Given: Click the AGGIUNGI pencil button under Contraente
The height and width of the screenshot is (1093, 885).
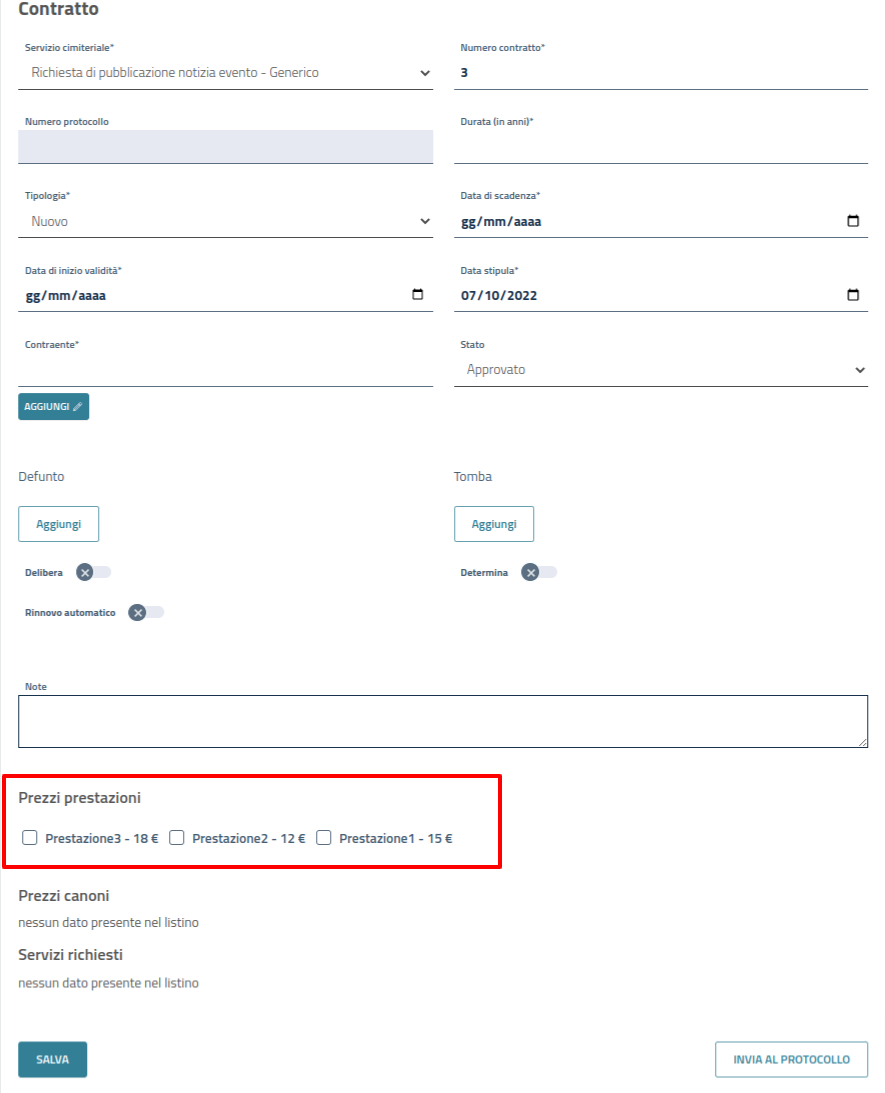Looking at the screenshot, I should pos(53,407).
